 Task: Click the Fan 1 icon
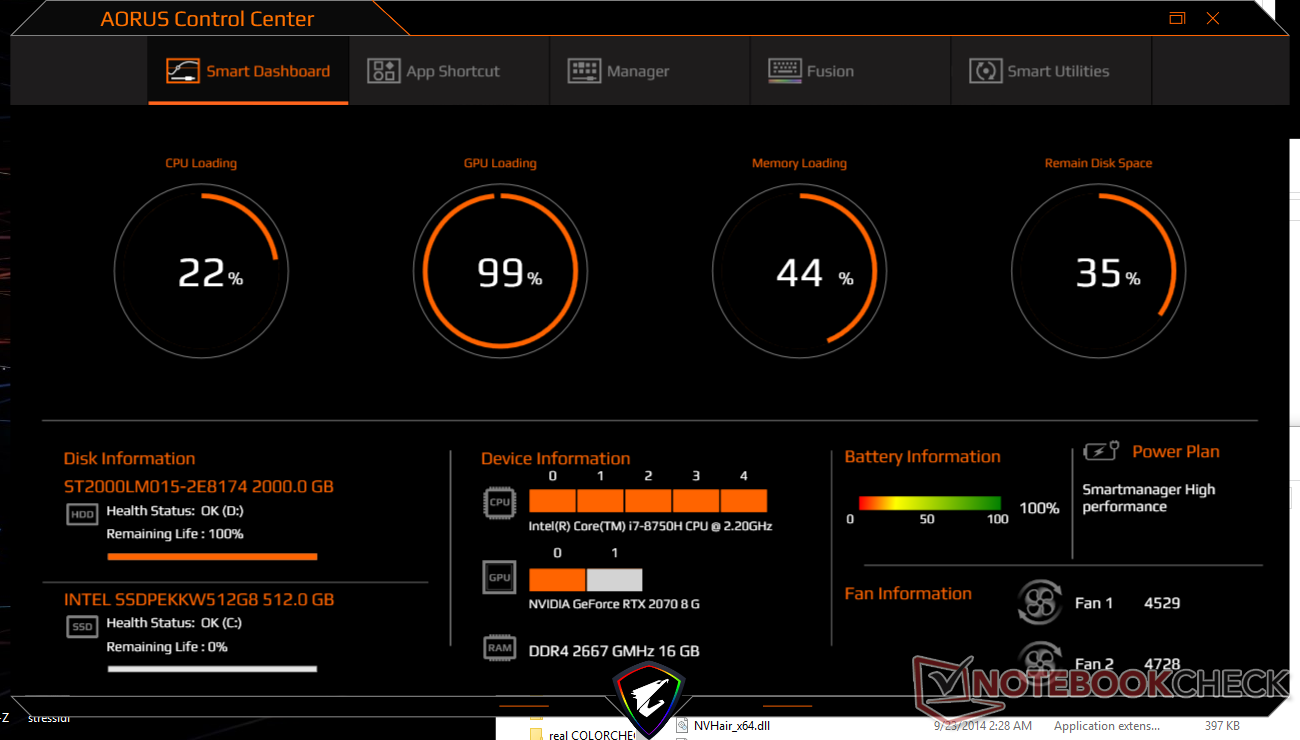click(1039, 602)
